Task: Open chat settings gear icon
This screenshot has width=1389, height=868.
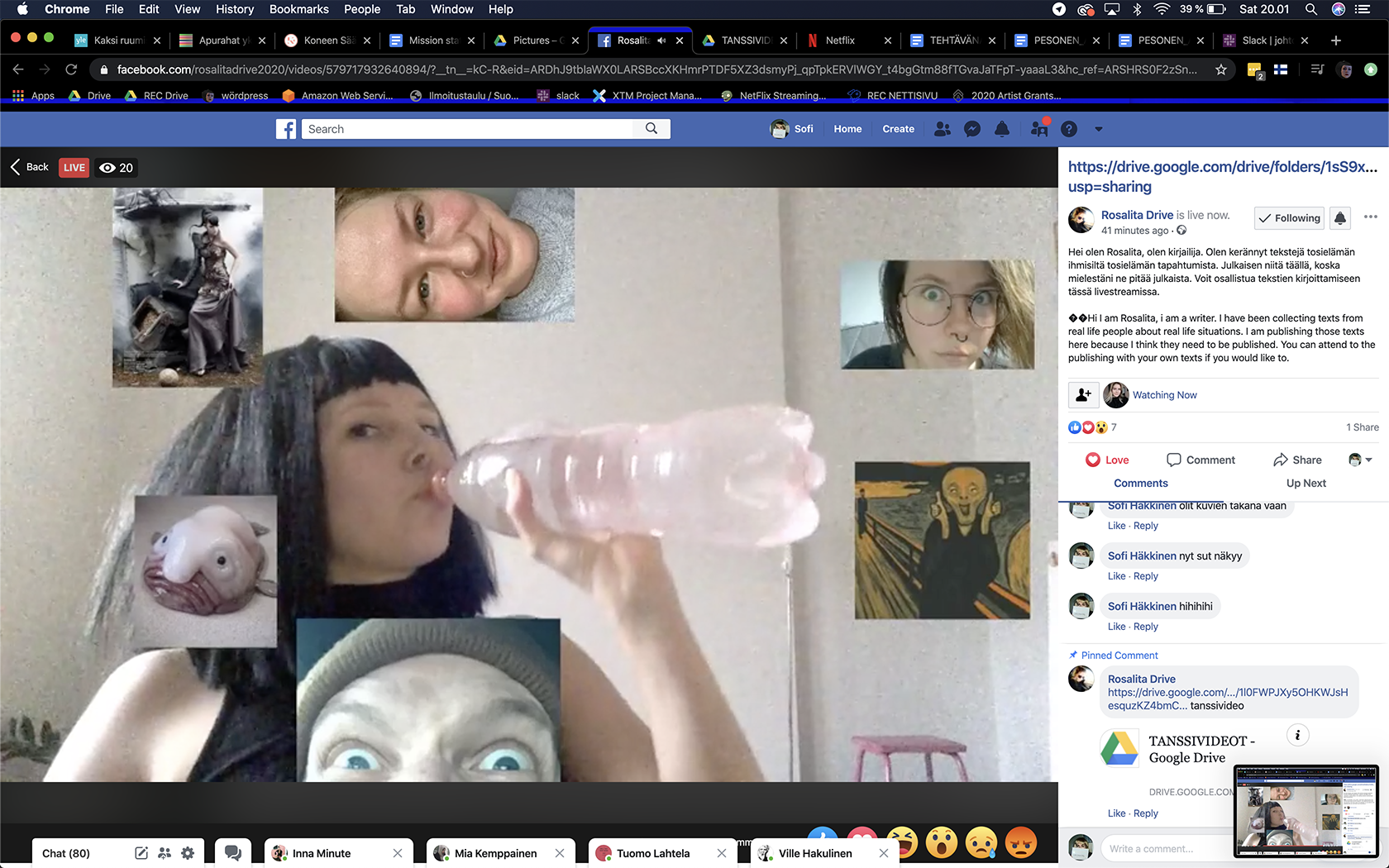Action: coord(188,853)
